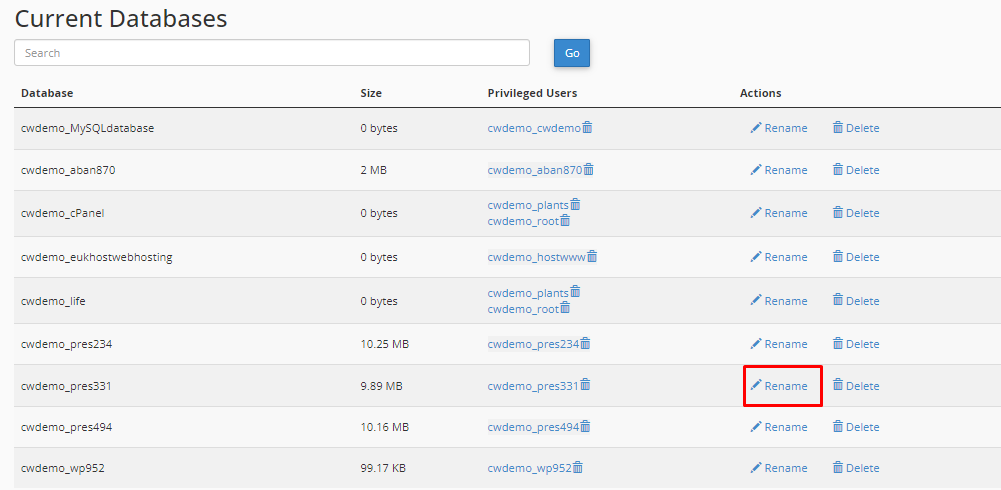Click trash icon next to cwdemo_aban870 user
The height and width of the screenshot is (490, 1001).
coord(589,170)
